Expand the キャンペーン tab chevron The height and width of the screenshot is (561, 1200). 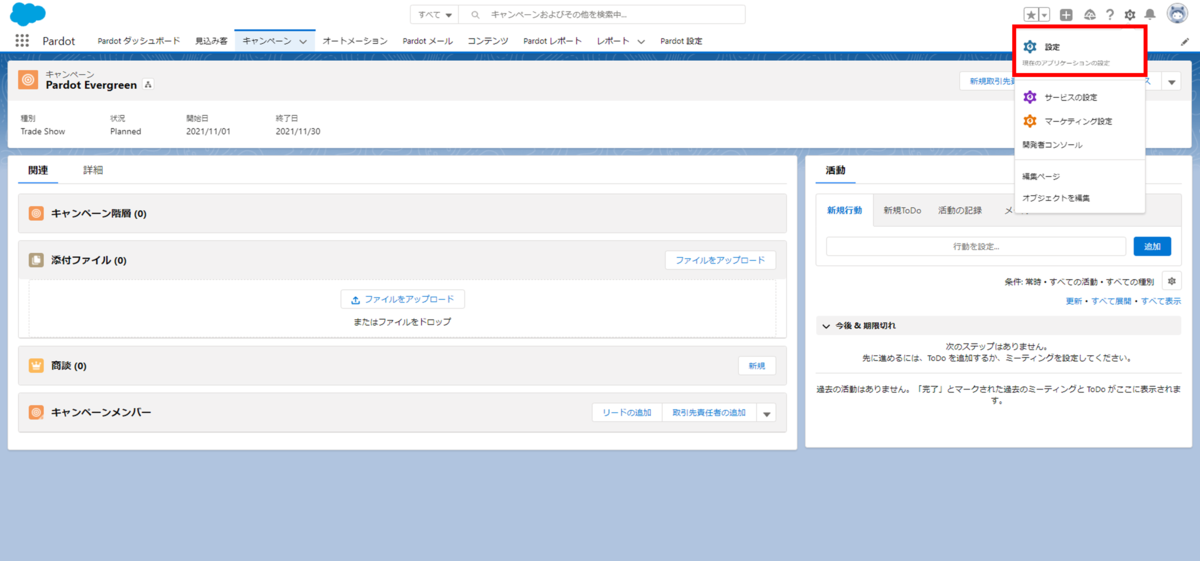303,42
